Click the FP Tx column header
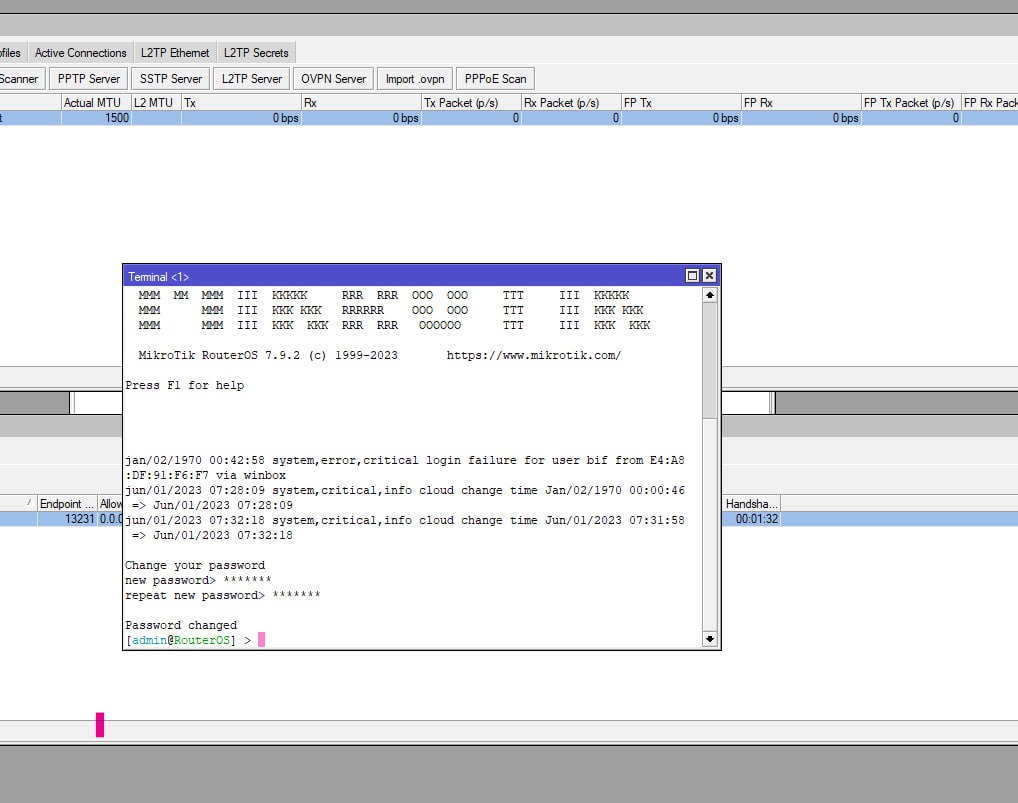1018x803 pixels. [681, 103]
